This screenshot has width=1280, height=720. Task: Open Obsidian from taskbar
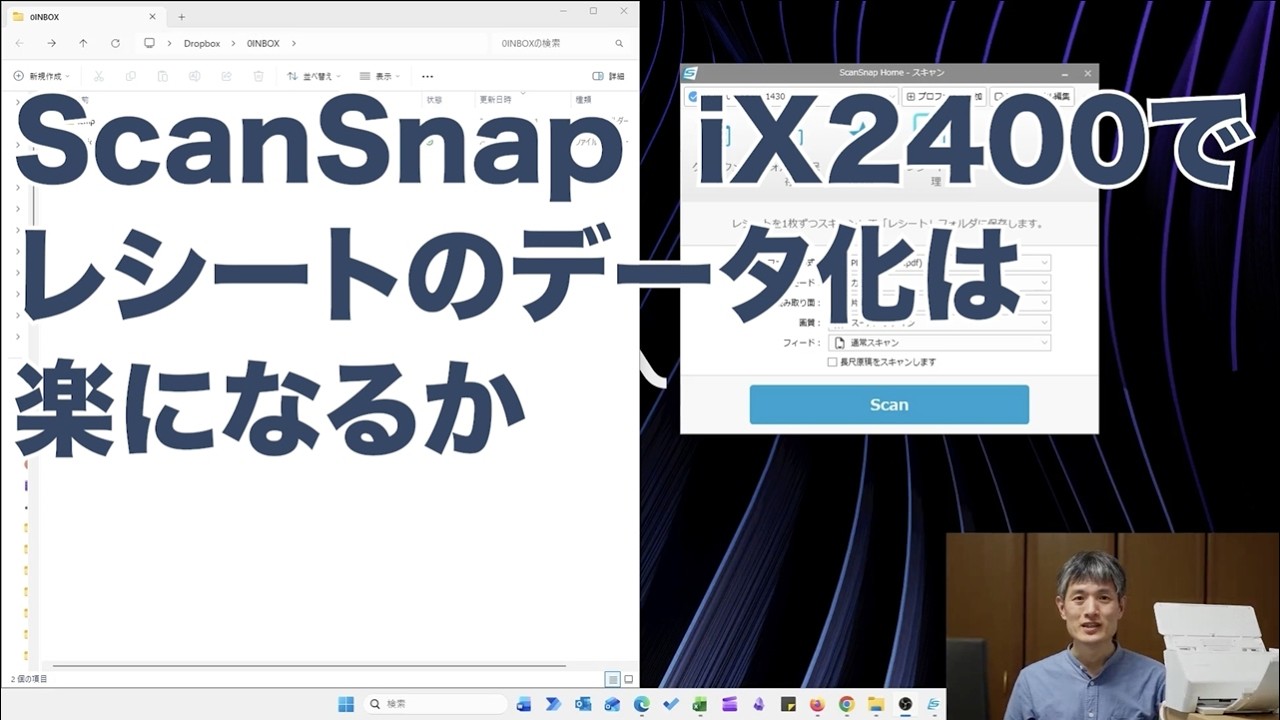click(759, 704)
